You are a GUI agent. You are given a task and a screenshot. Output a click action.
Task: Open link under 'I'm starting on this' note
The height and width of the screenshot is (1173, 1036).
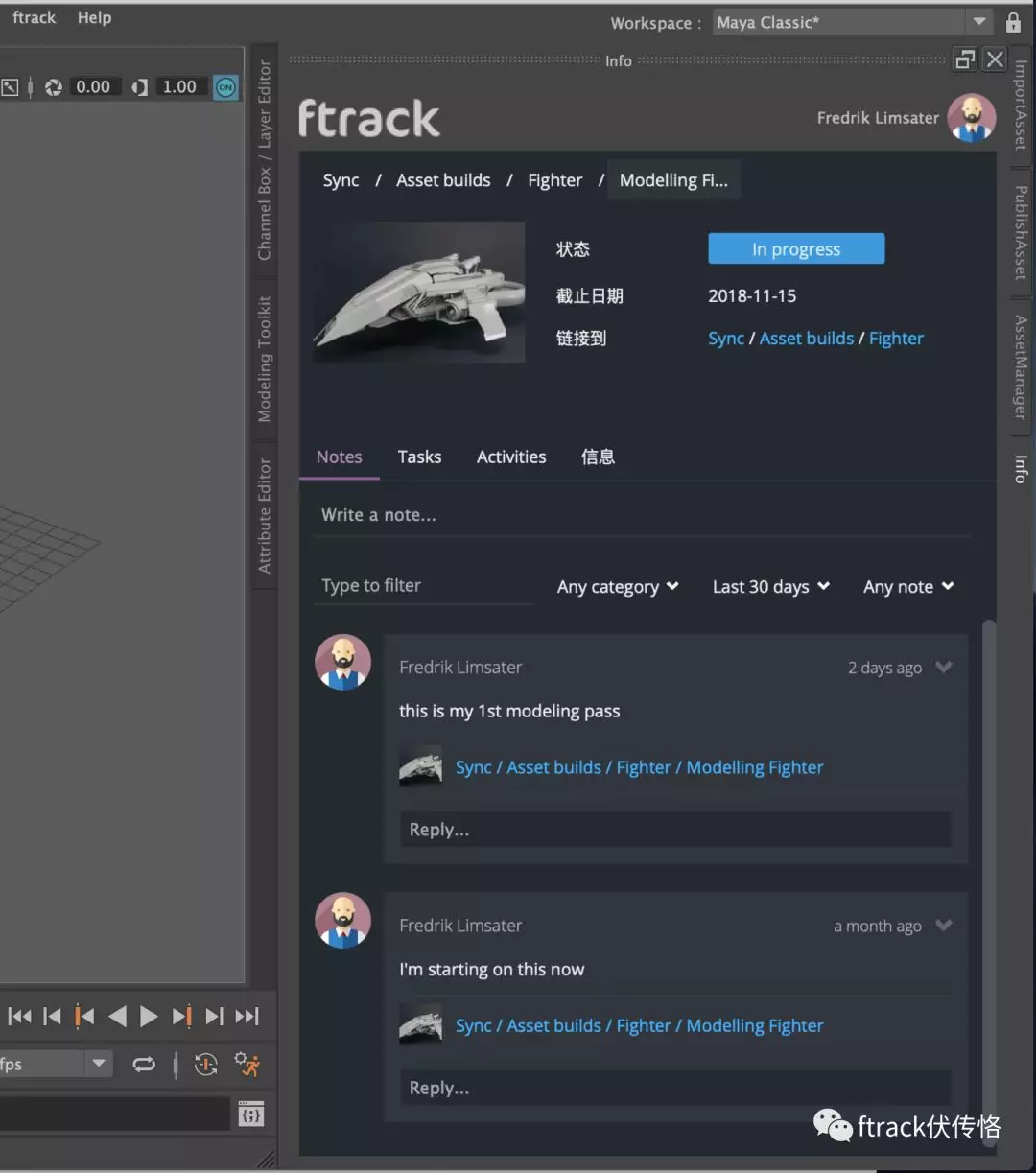[639, 1025]
